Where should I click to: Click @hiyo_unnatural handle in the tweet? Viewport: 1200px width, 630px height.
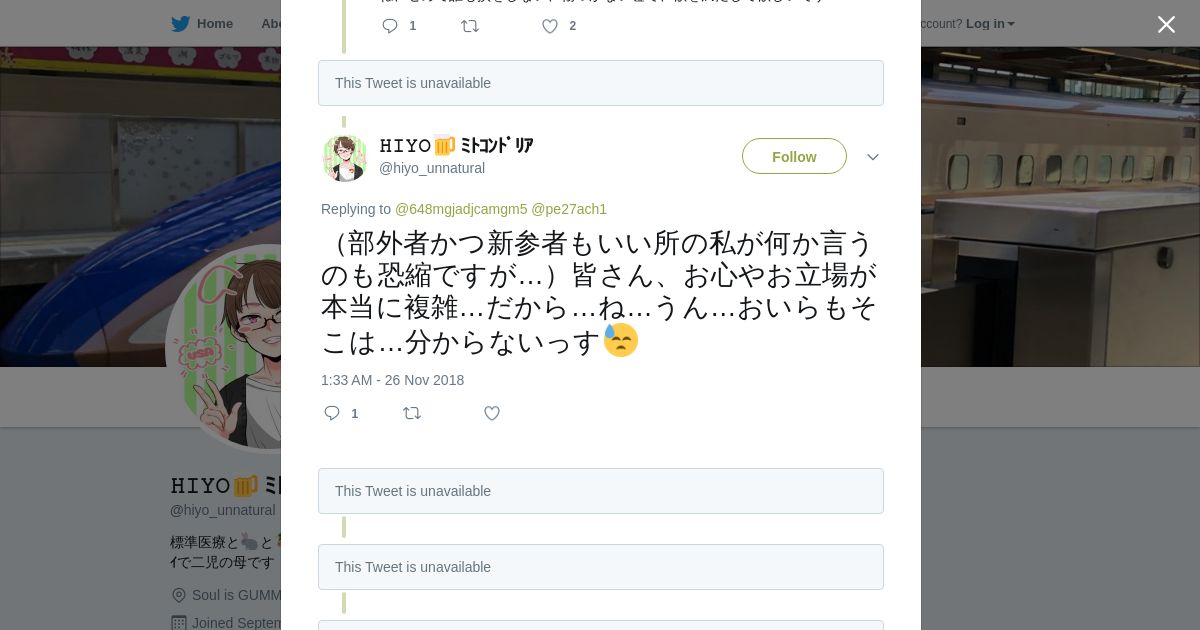(x=432, y=168)
